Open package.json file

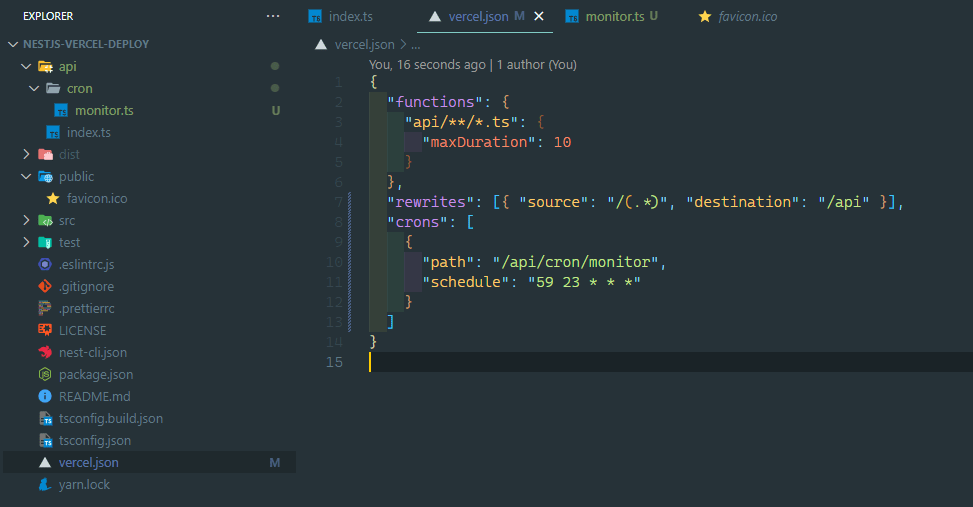(x=96, y=374)
